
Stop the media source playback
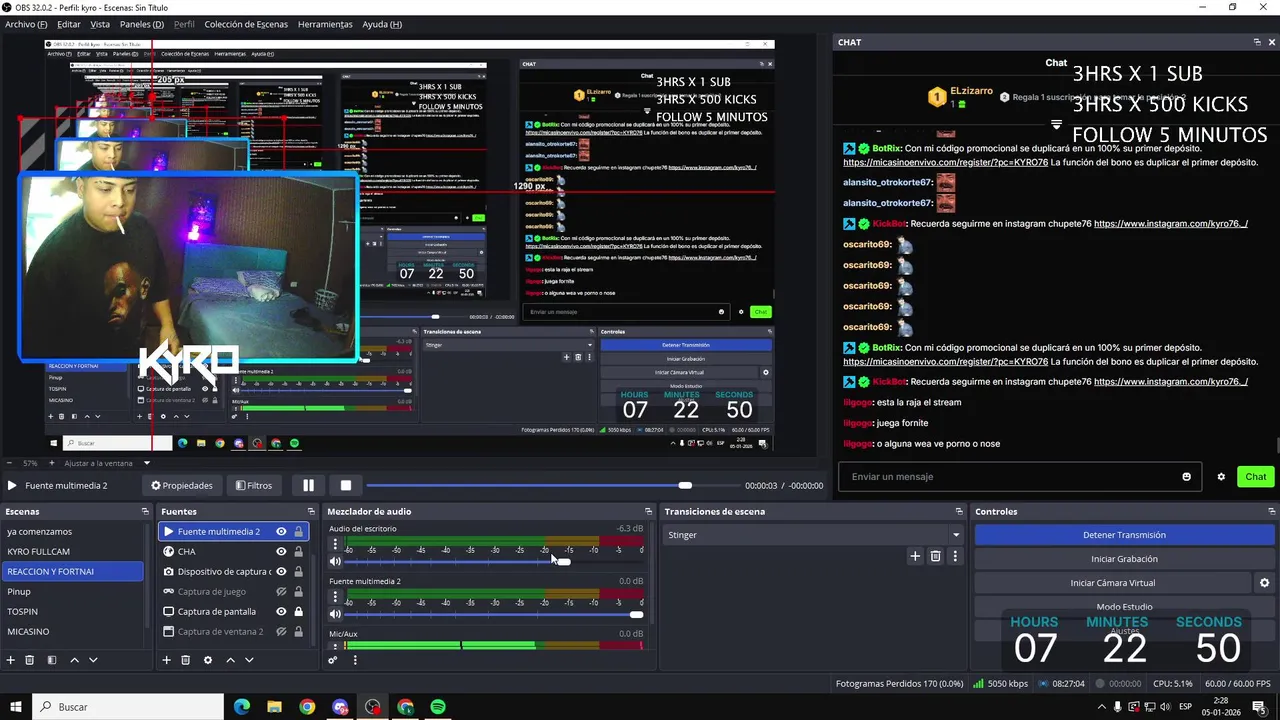click(345, 485)
